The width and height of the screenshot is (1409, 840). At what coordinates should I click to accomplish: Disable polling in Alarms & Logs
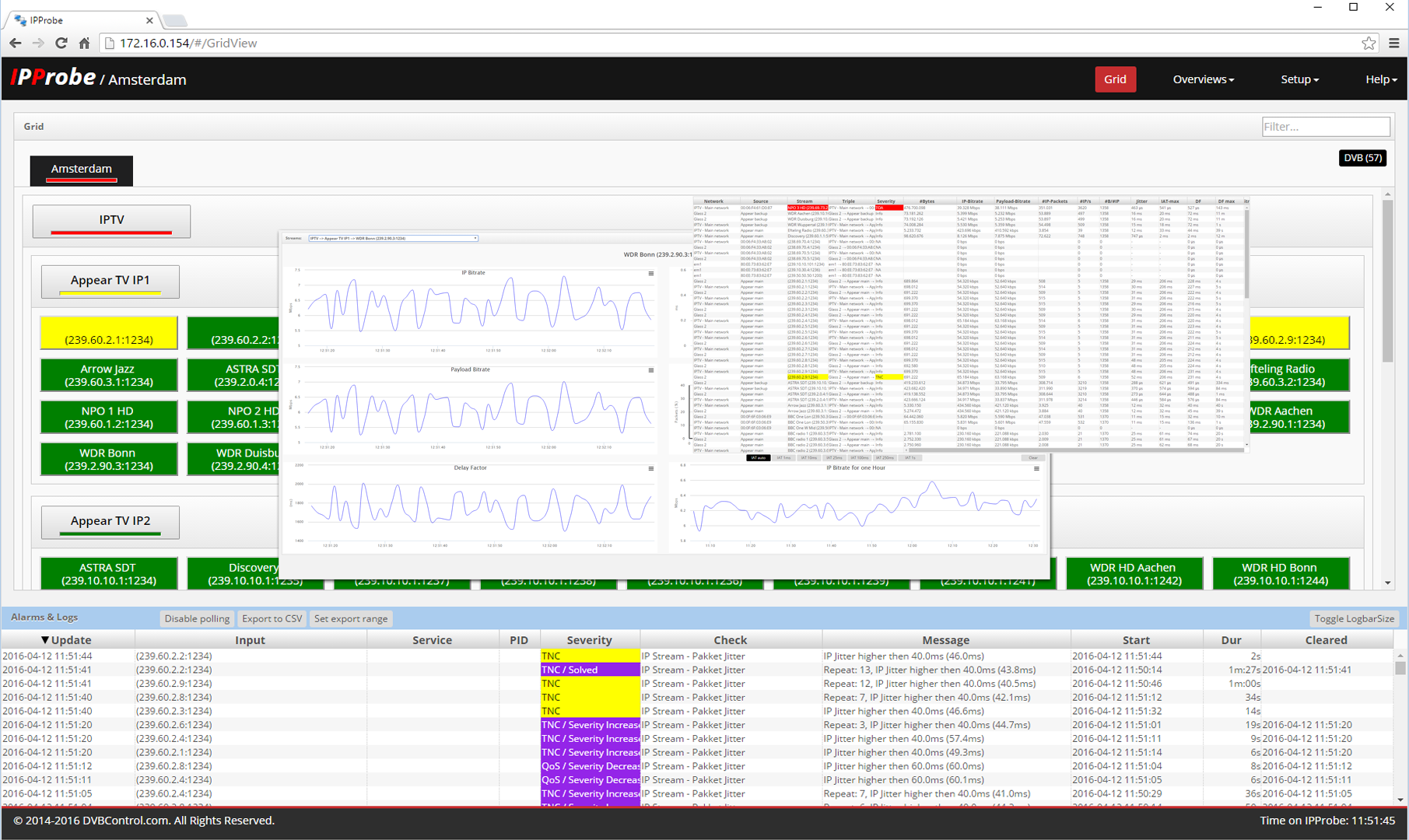(197, 619)
